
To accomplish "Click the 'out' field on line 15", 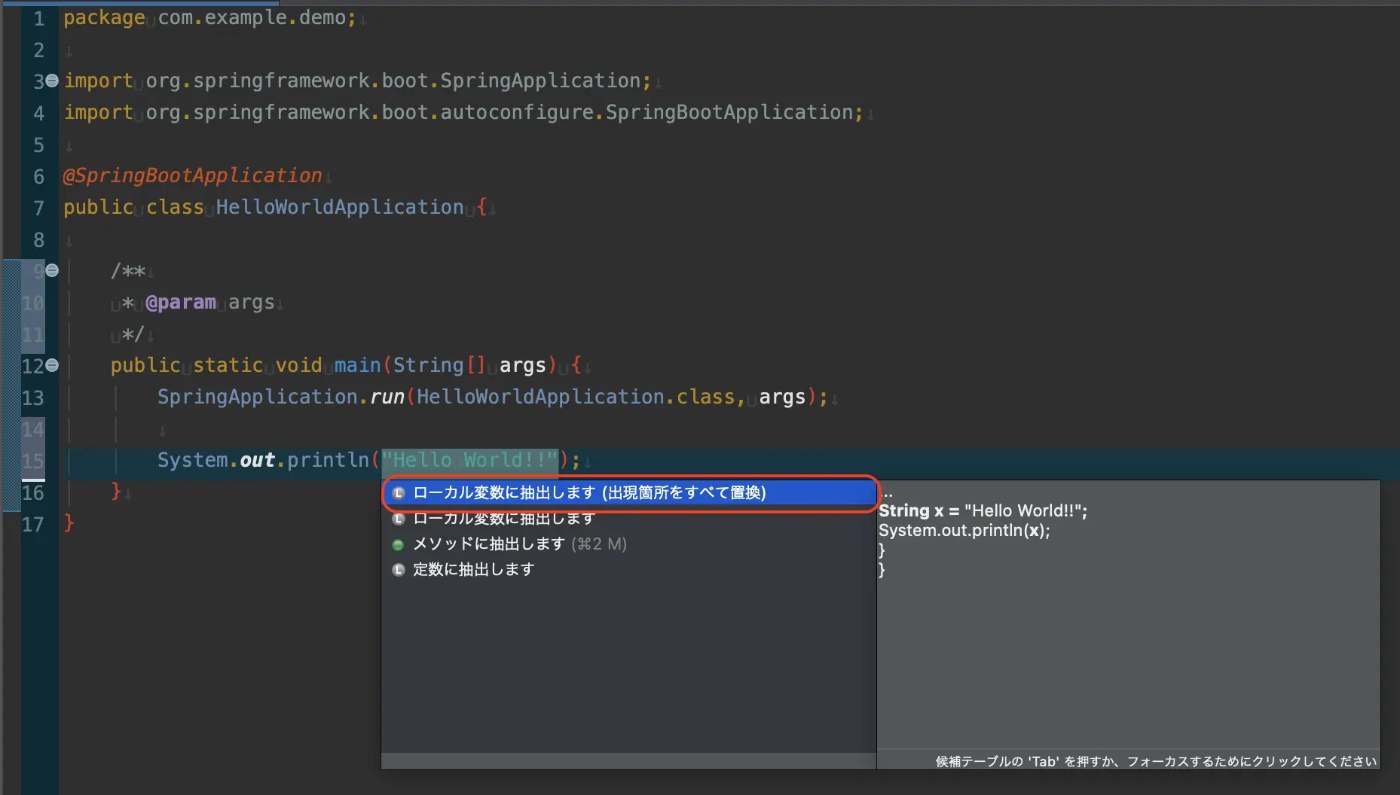I will click(258, 460).
